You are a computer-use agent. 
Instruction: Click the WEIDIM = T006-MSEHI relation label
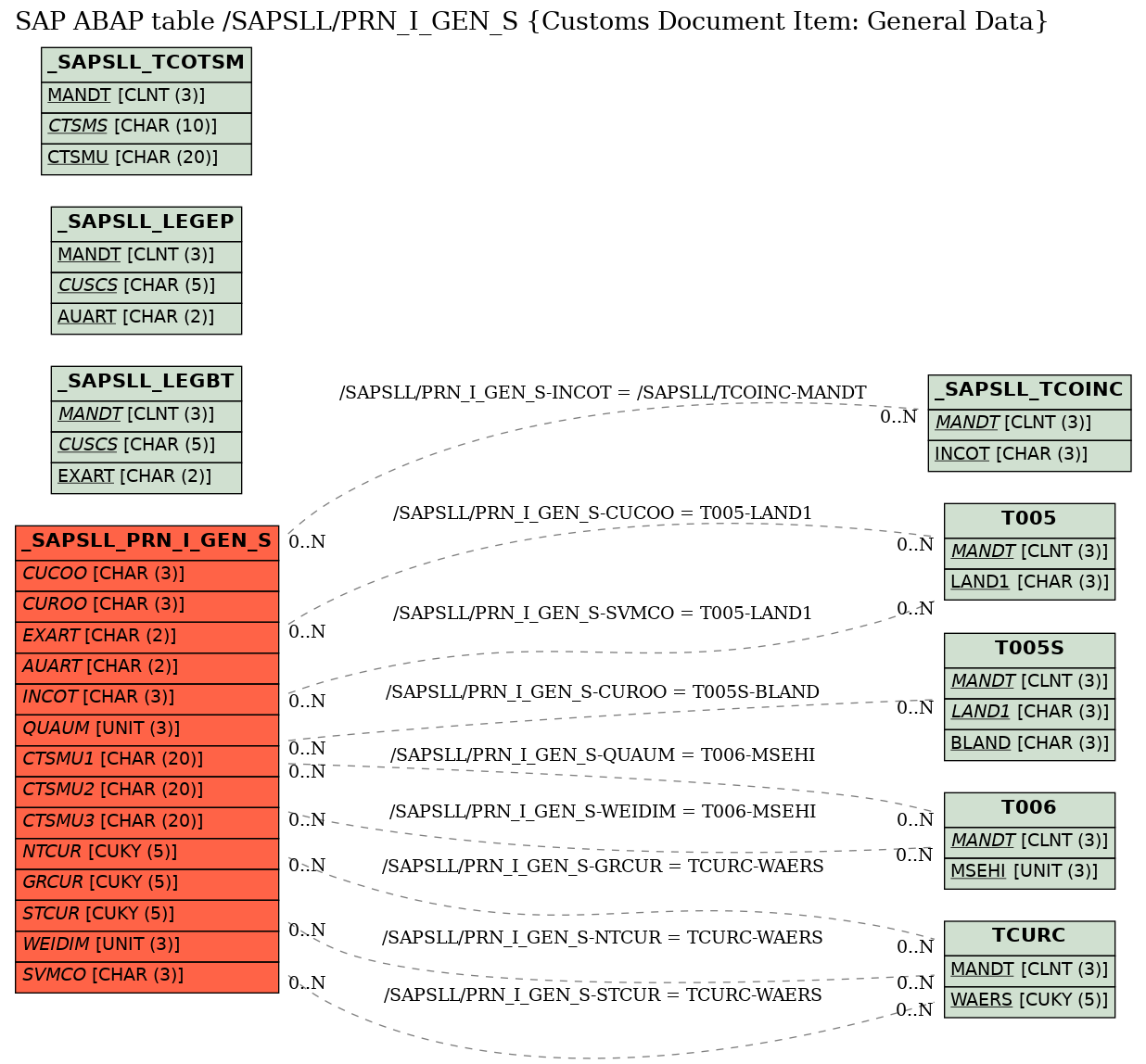coord(603,812)
